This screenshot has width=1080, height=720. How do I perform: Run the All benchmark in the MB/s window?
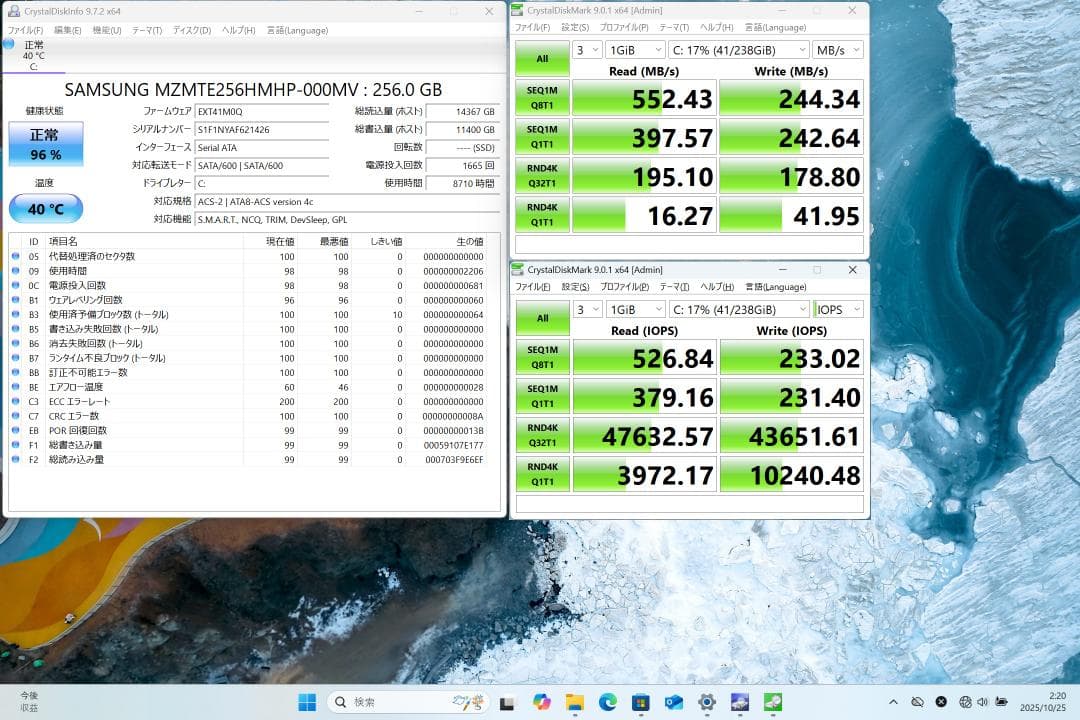(541, 58)
